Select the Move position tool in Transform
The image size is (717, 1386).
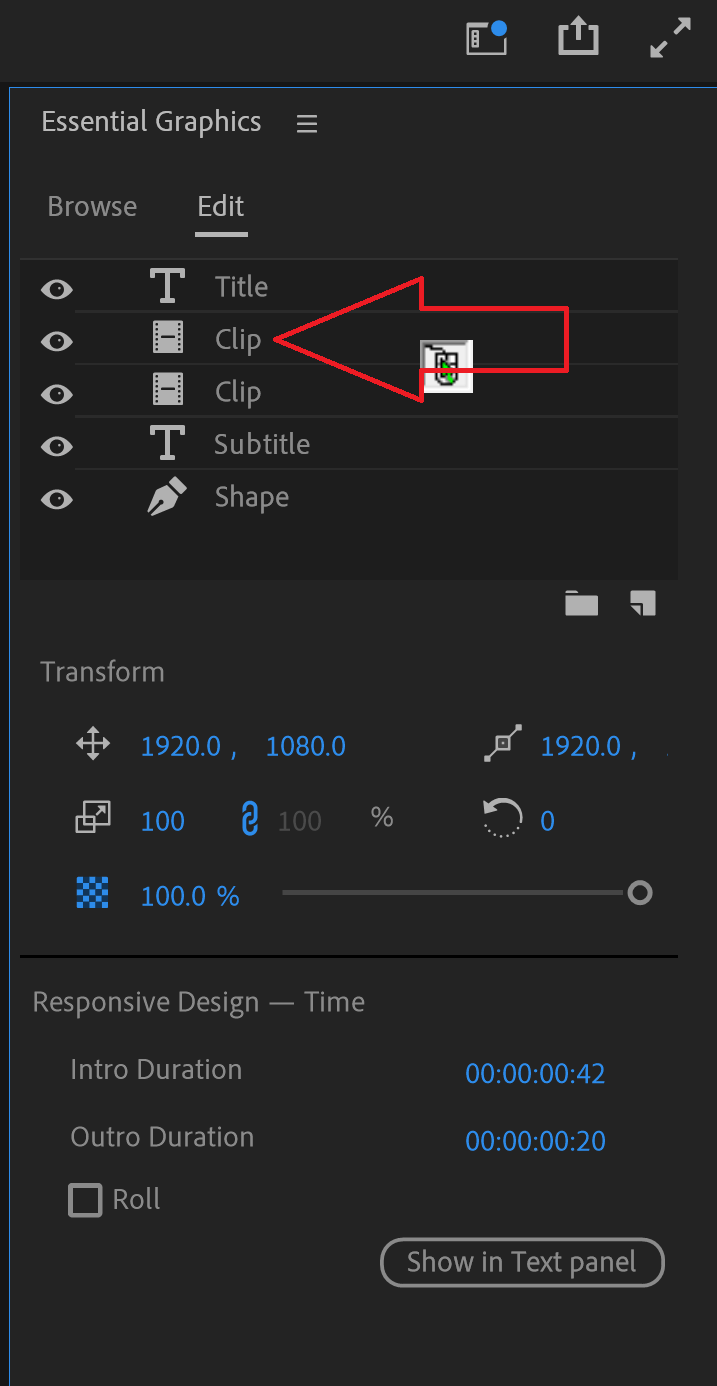coord(92,744)
